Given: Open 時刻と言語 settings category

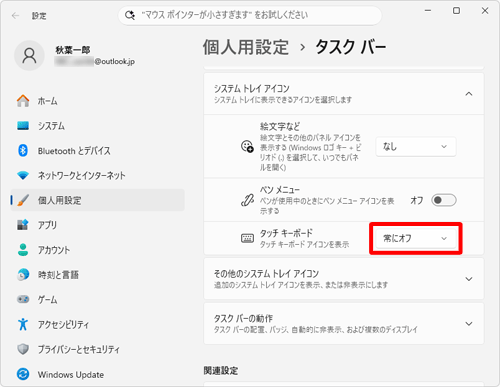Looking at the screenshot, I should pos(98,275).
